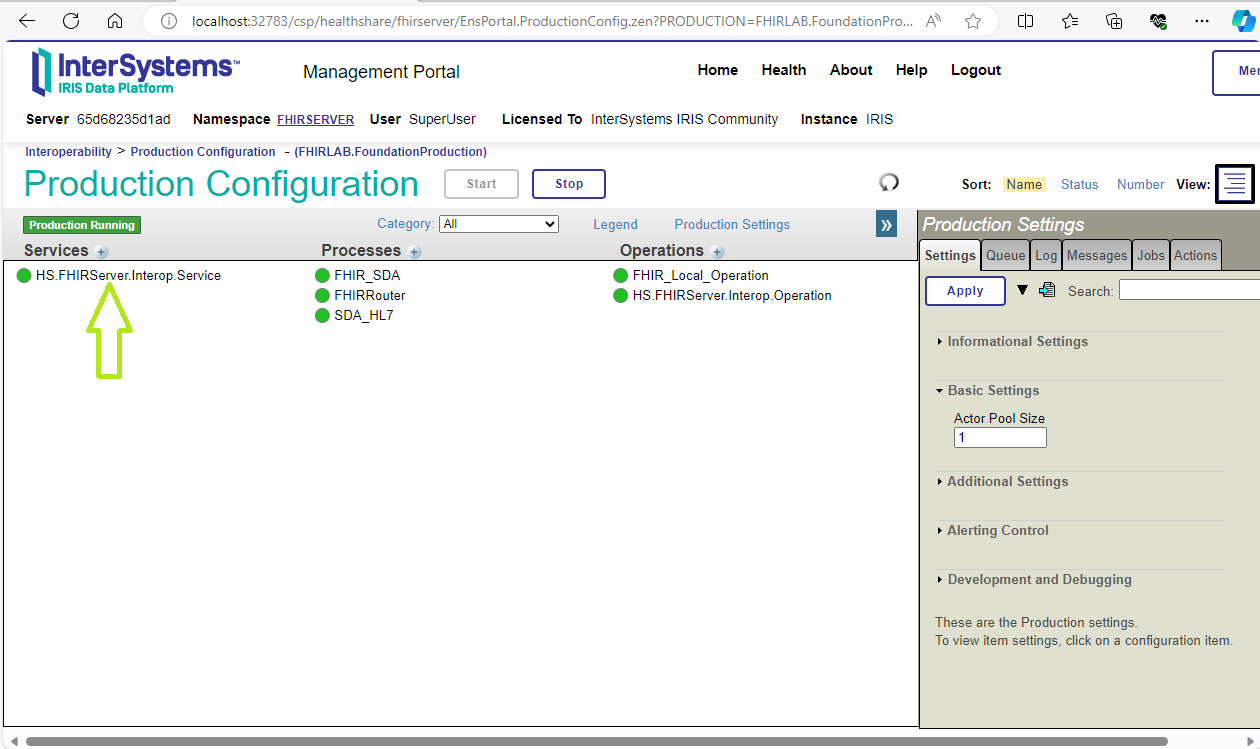The width and height of the screenshot is (1260, 749).
Task: Open the Legend link
Action: point(615,225)
